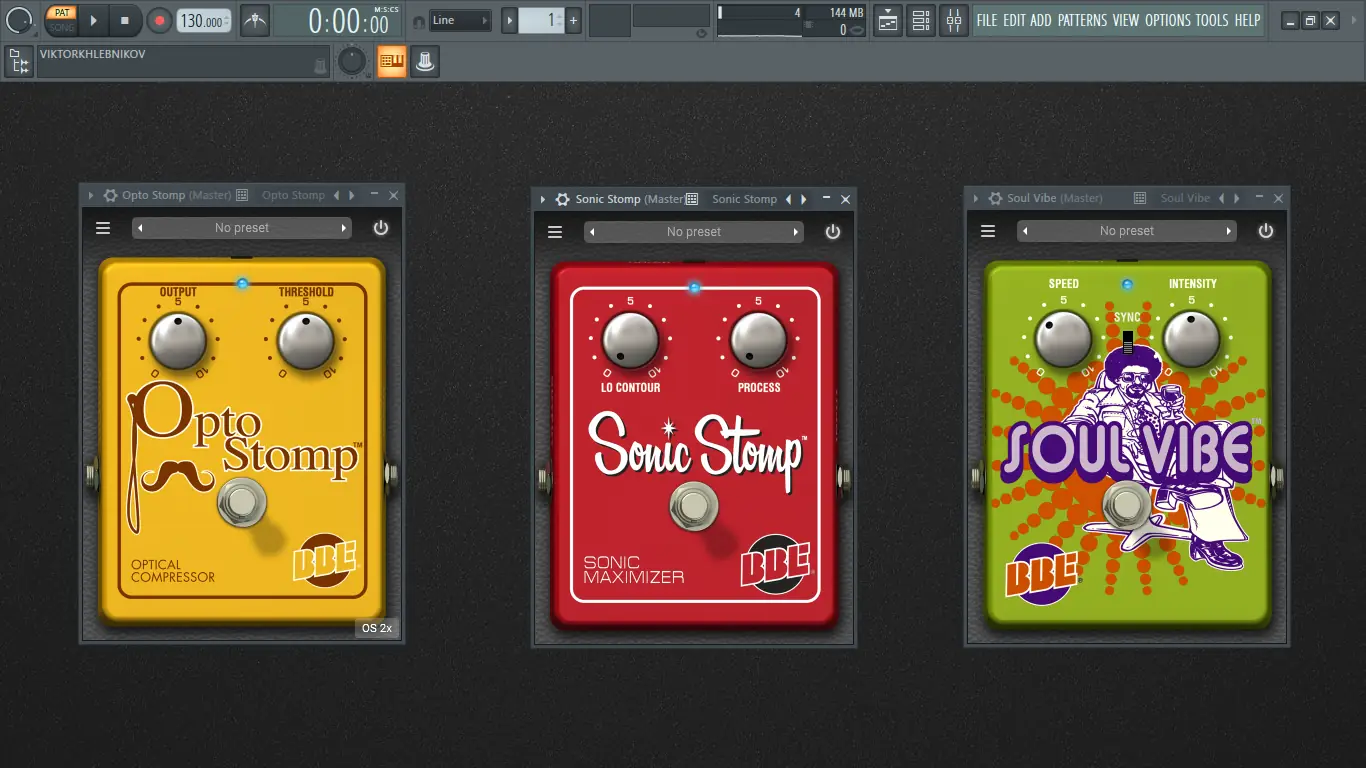Expand the Opto Stomp window menu arrow

point(91,196)
